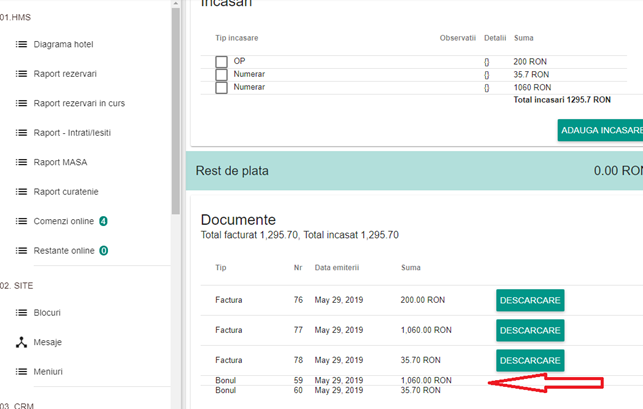The width and height of the screenshot is (643, 409).
Task: Click the 200 RON amount in Incasari
Action: coord(530,62)
